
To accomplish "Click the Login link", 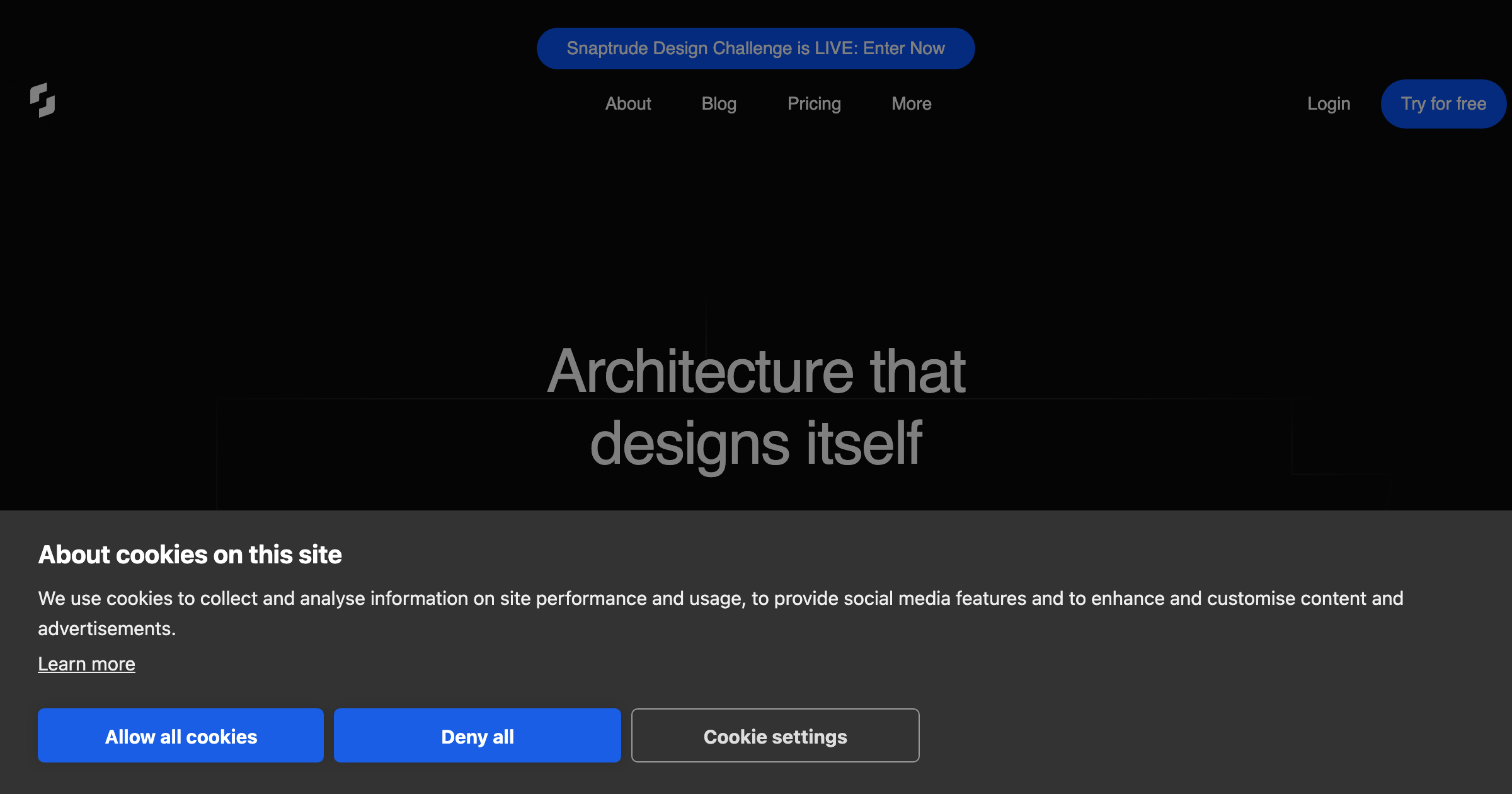I will 1329,104.
